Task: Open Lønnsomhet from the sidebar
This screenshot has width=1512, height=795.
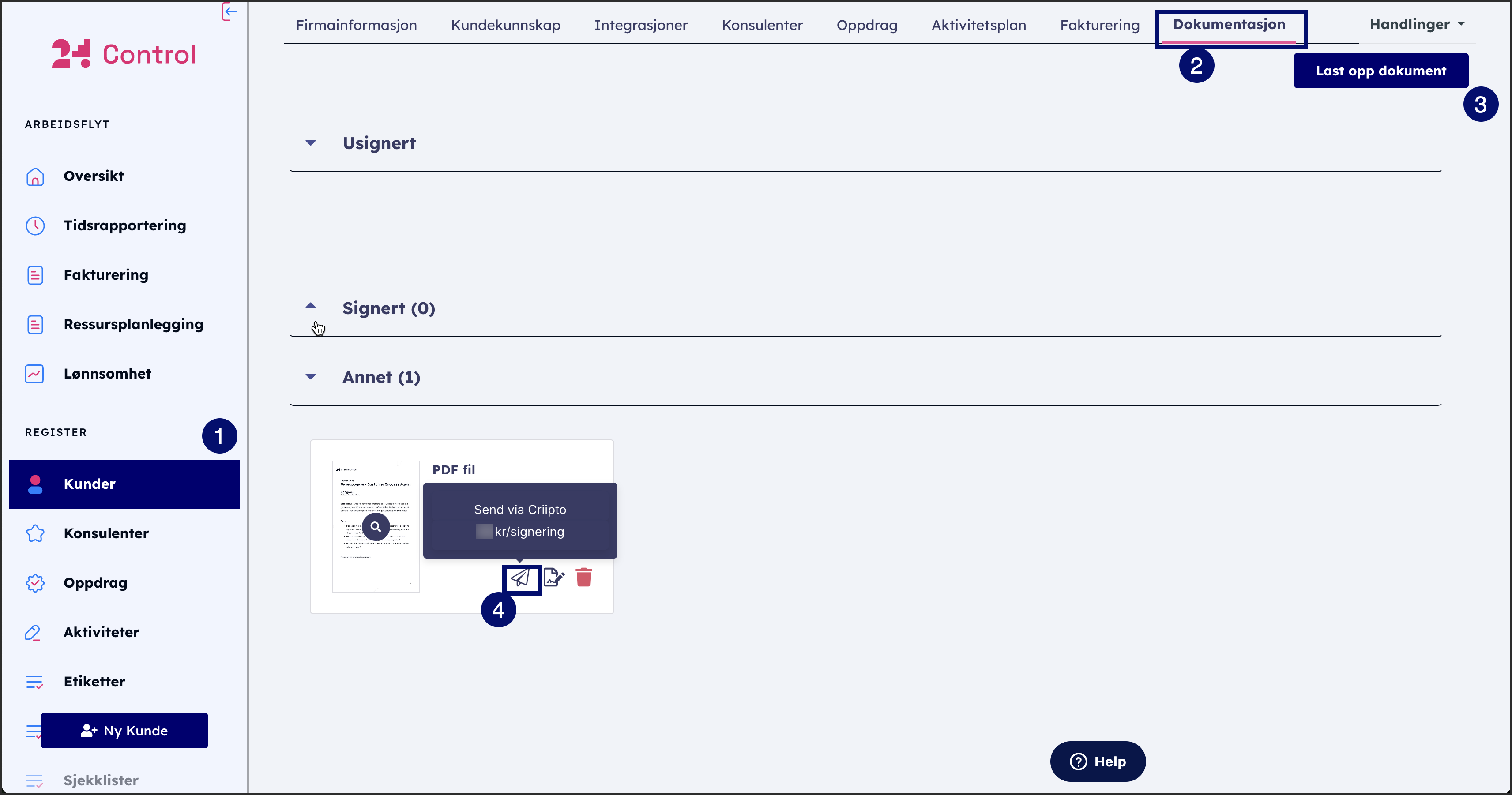Action: coord(107,374)
